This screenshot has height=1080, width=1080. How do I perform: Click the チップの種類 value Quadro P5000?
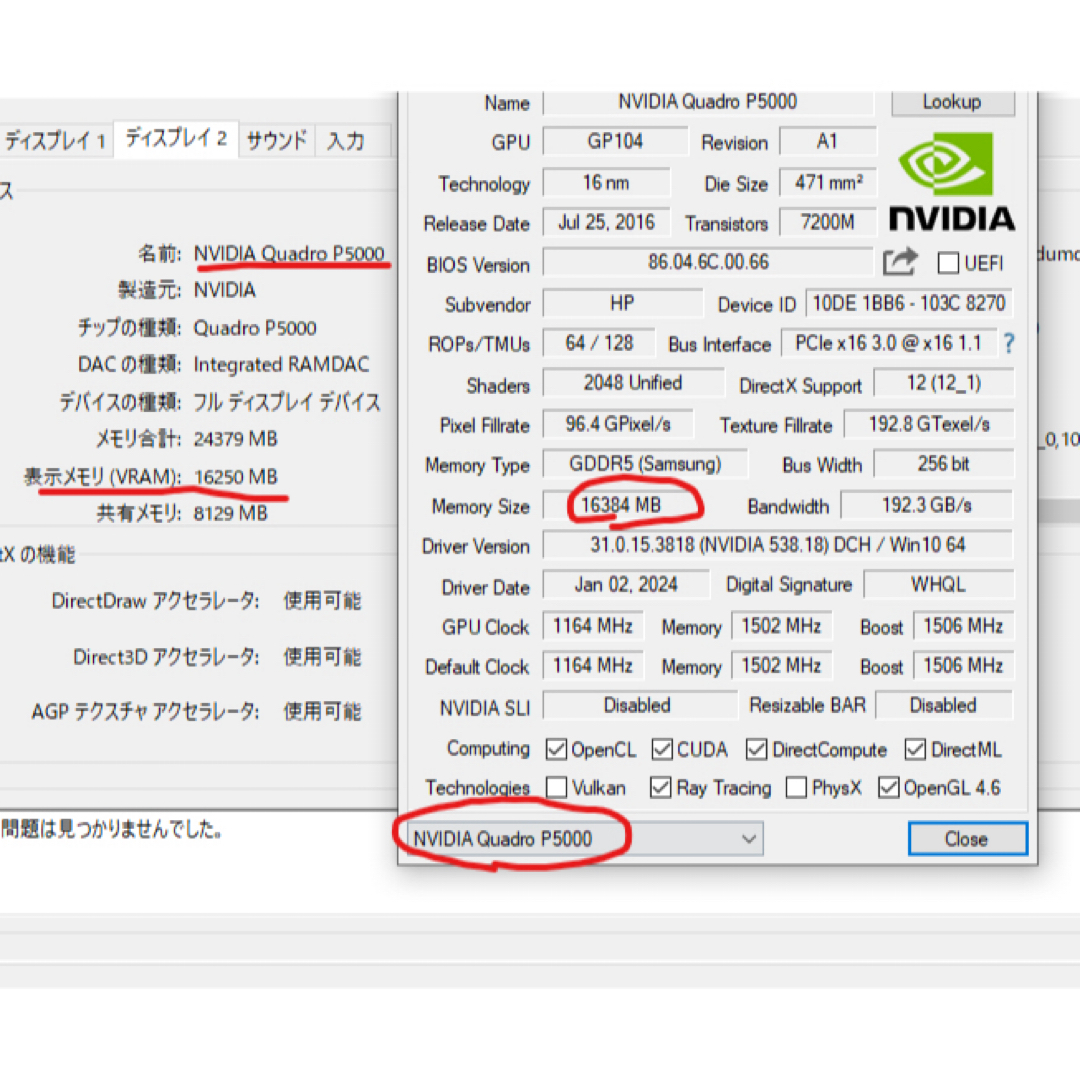pyautogui.click(x=255, y=328)
